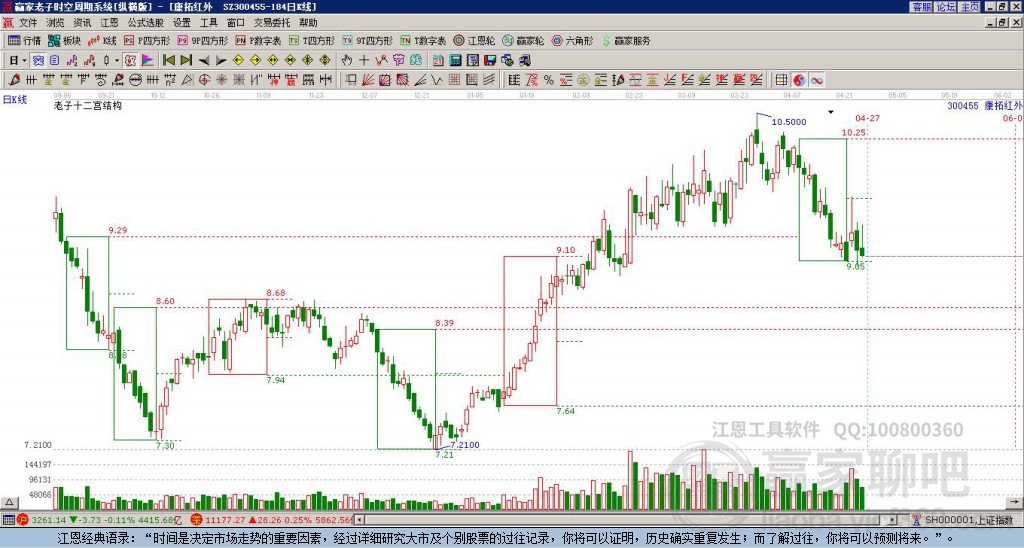Expand the candlestick style dropdown arrow
The image size is (1024, 548).
tap(117, 61)
